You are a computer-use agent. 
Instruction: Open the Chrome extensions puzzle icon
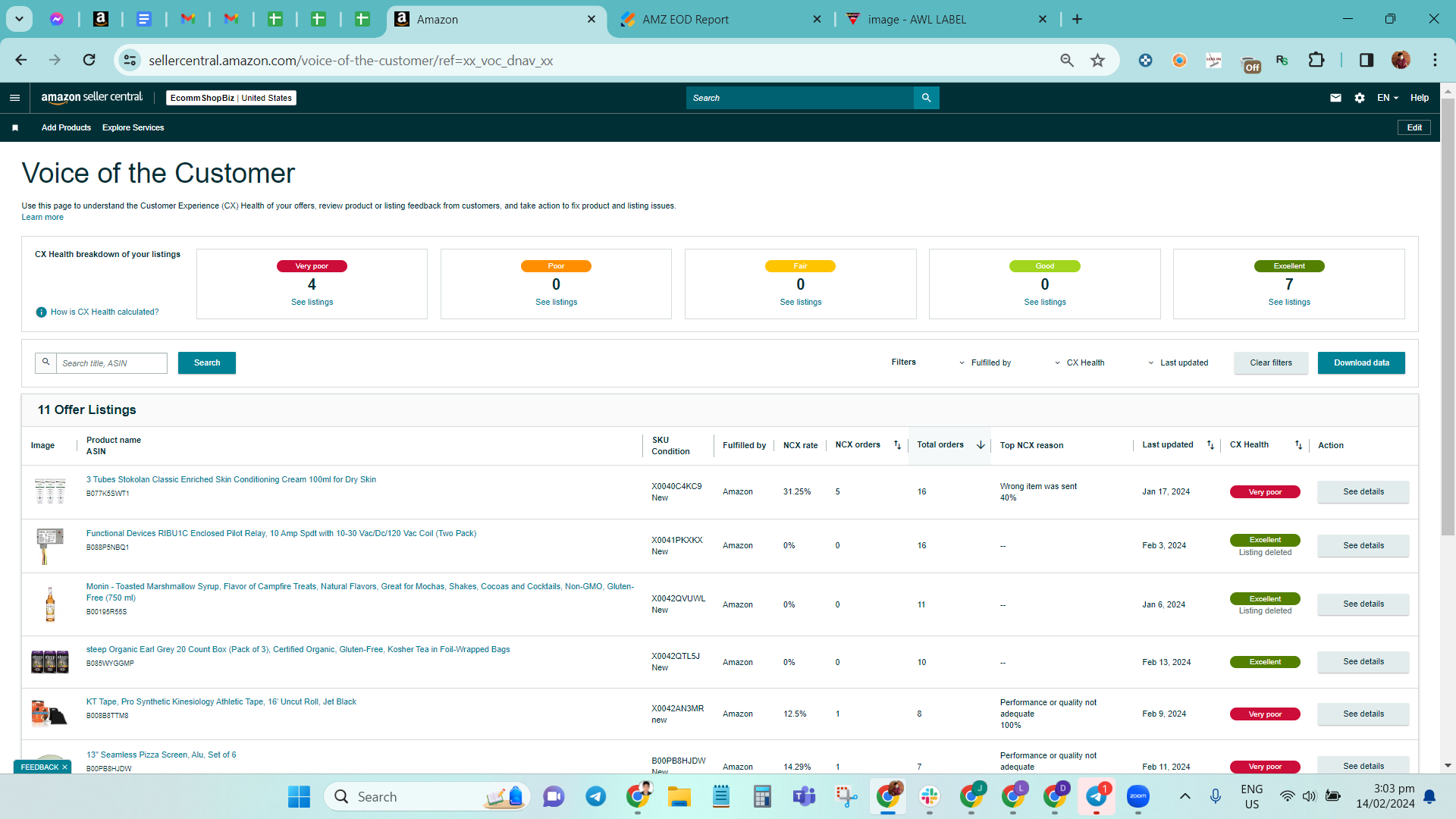[x=1316, y=60]
